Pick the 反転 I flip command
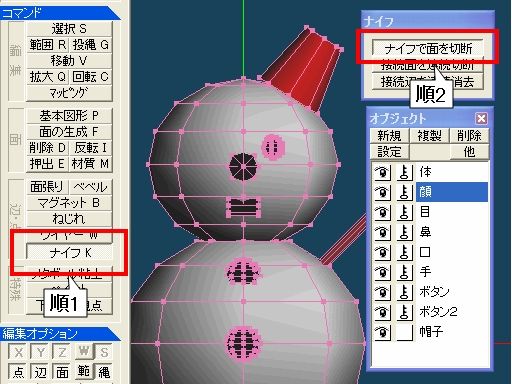 point(91,148)
